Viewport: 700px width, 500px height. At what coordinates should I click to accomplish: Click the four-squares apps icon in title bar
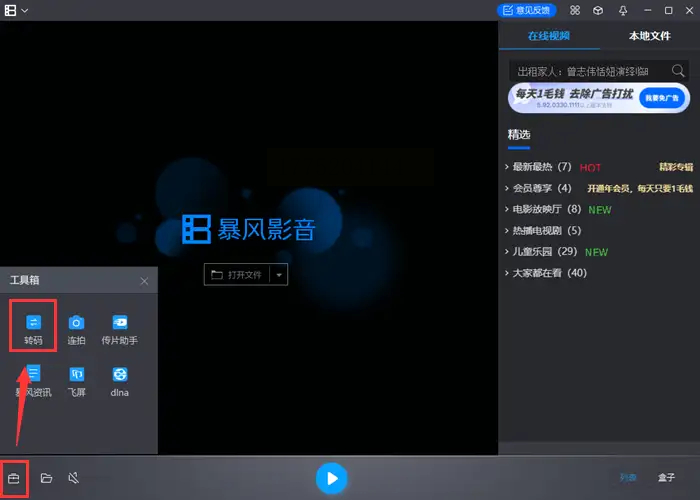(575, 10)
